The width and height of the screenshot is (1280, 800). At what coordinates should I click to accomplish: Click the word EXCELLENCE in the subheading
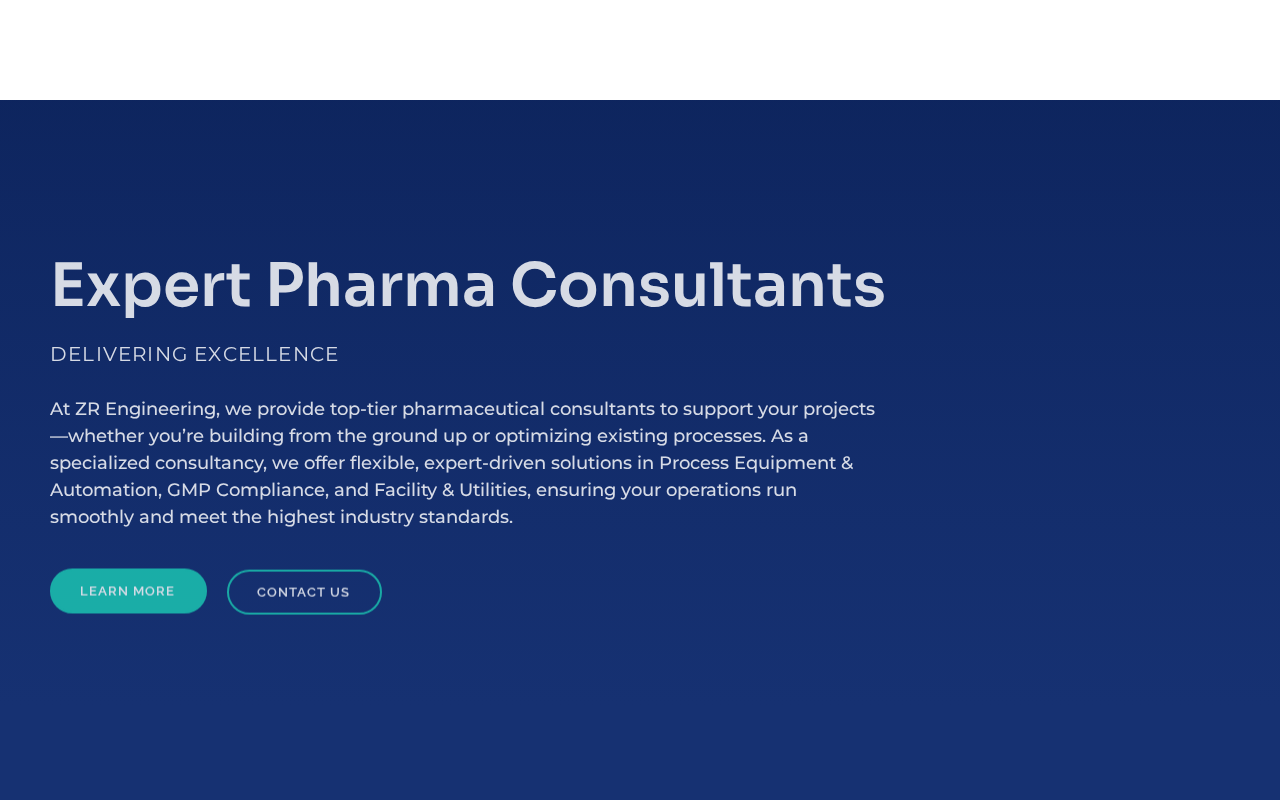click(x=266, y=354)
